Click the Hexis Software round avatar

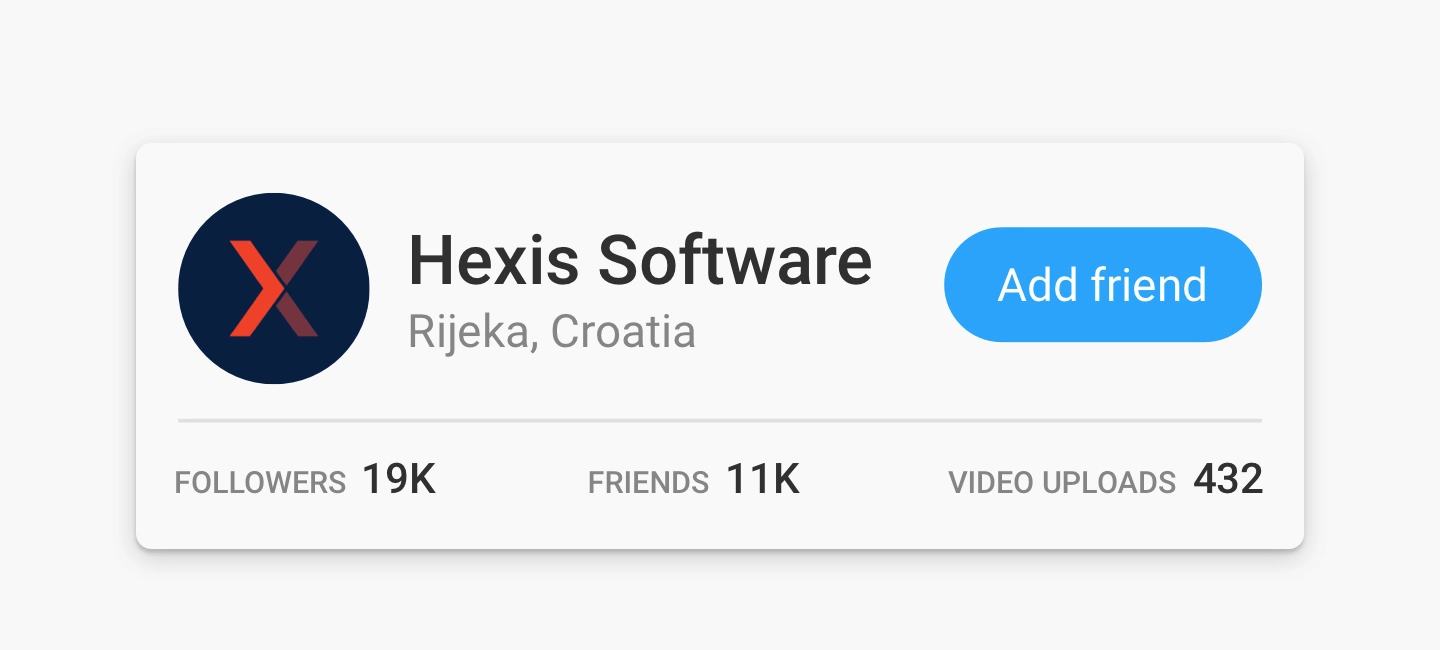pyautogui.click(x=274, y=288)
